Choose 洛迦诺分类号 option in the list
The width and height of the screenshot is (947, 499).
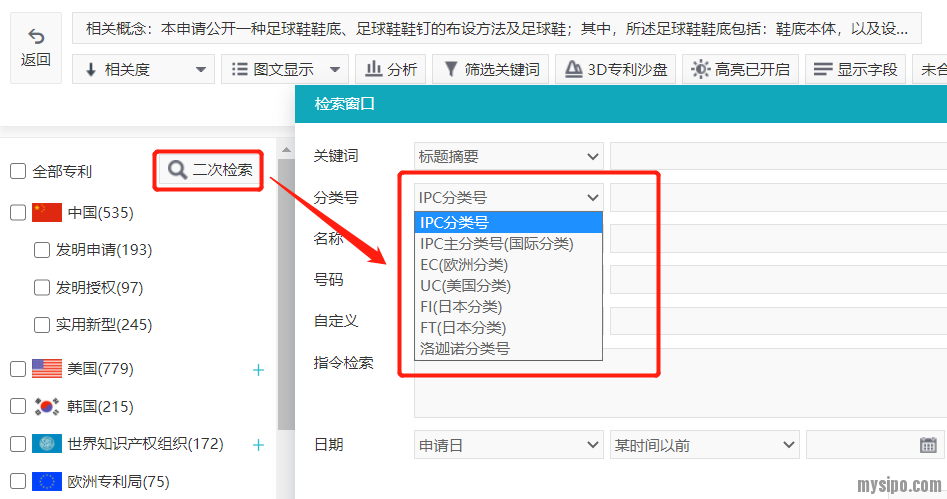point(465,349)
